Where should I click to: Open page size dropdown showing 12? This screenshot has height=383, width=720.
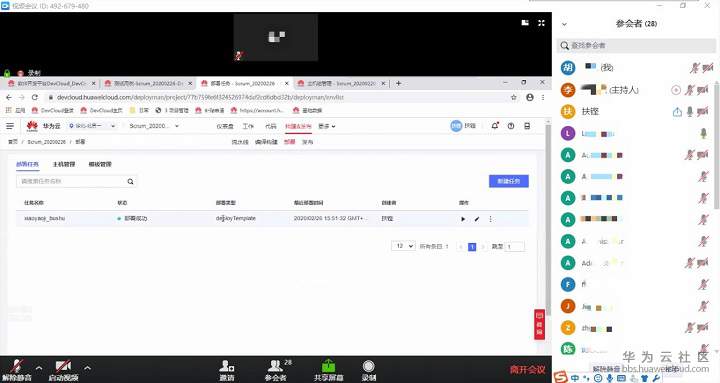[403, 246]
